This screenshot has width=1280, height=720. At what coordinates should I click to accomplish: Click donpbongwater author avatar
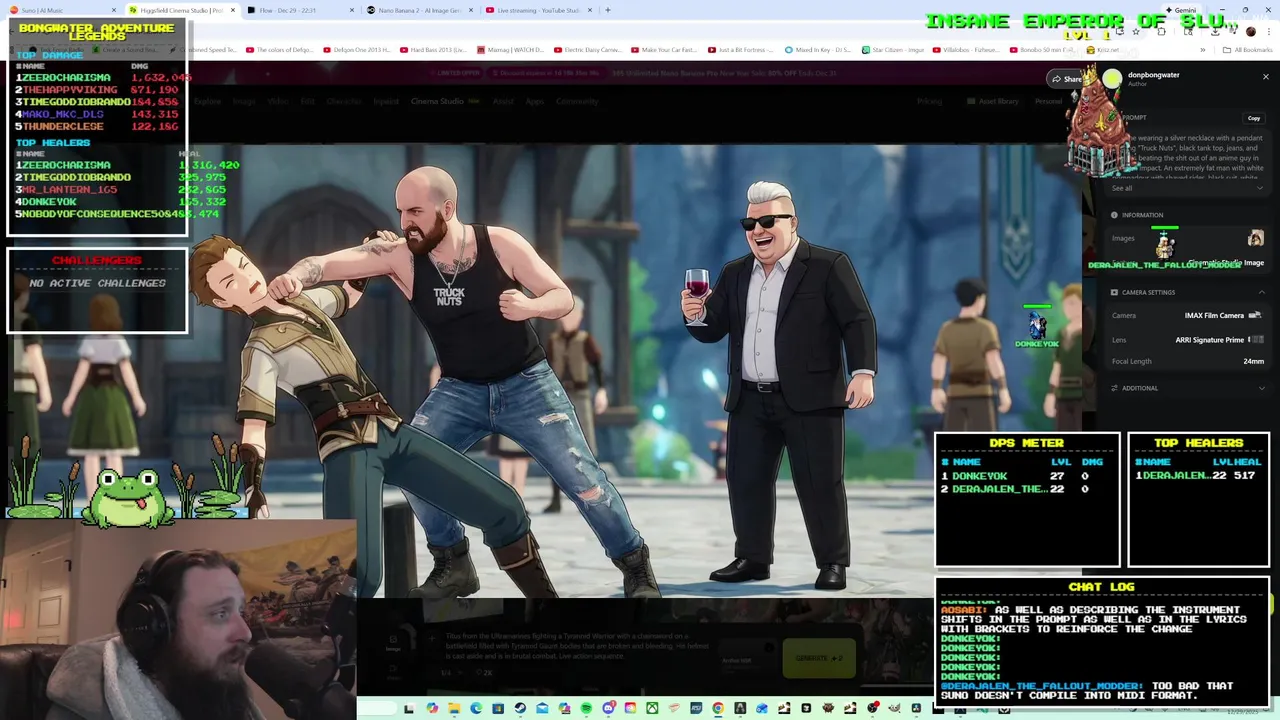(x=1112, y=79)
